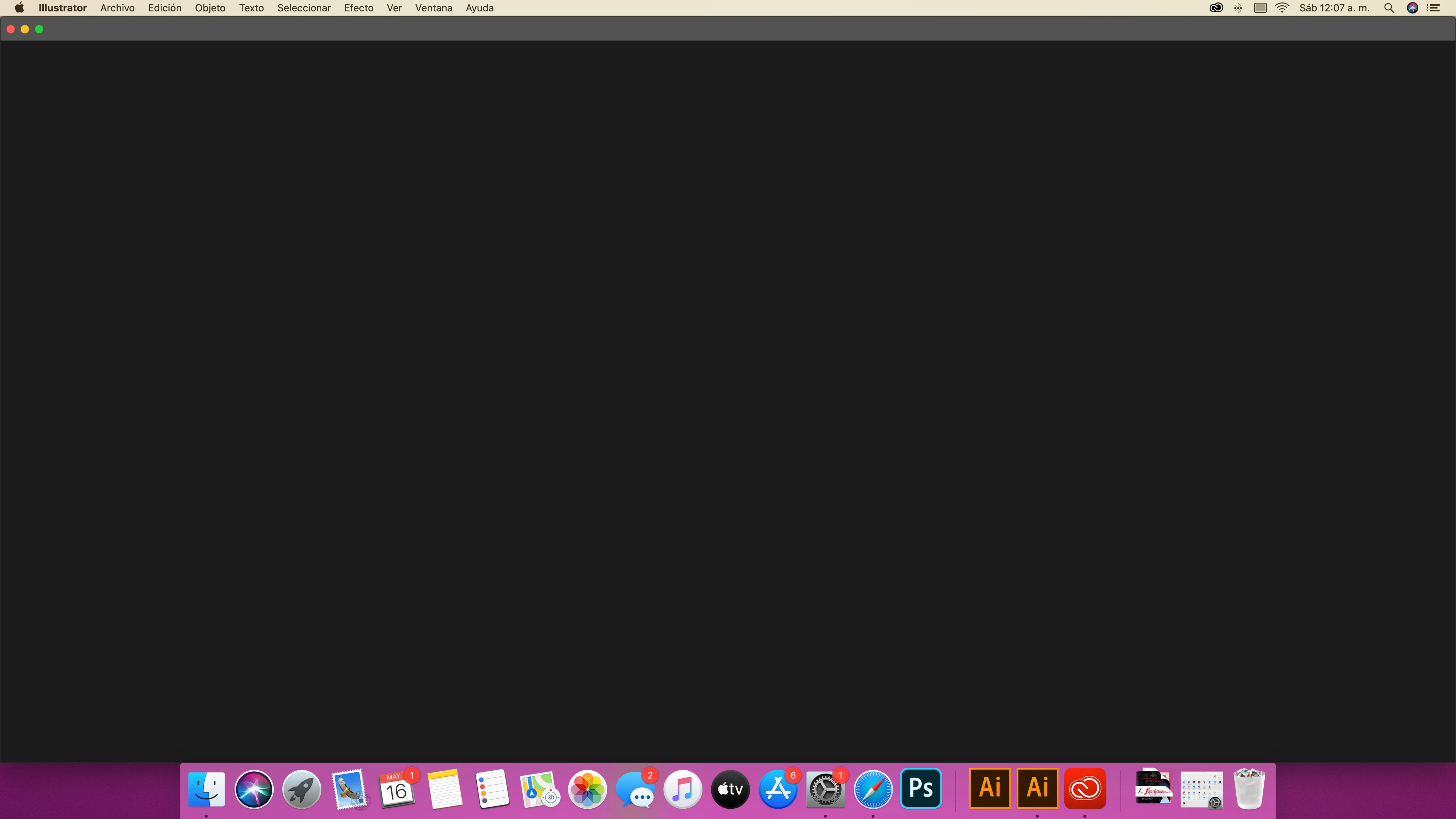
Task: Open the Archivo menu
Action: (117, 8)
